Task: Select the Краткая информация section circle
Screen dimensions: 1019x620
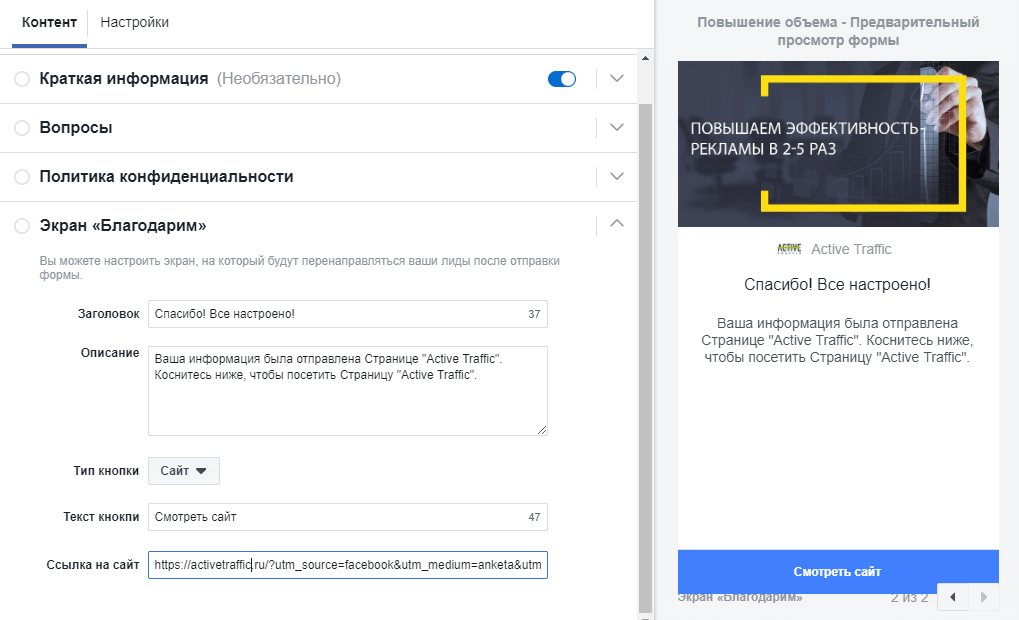Action: [x=22, y=79]
